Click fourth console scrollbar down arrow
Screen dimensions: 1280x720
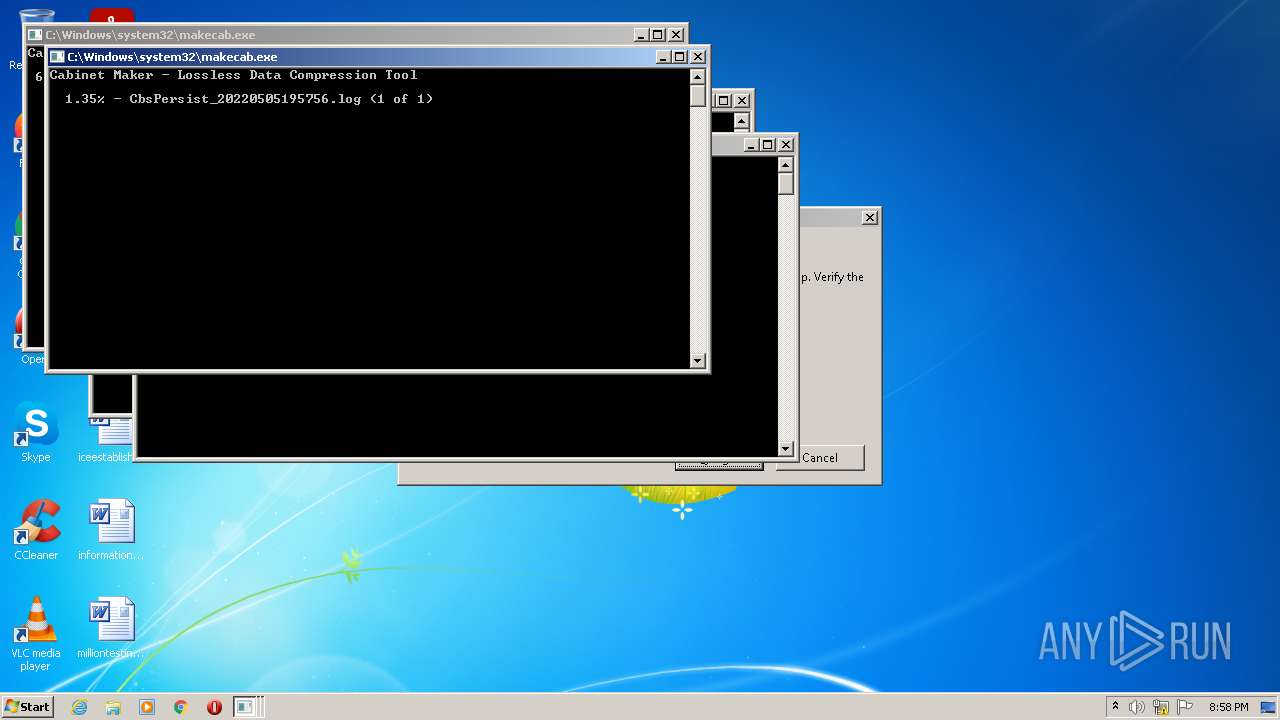pyautogui.click(x=786, y=449)
